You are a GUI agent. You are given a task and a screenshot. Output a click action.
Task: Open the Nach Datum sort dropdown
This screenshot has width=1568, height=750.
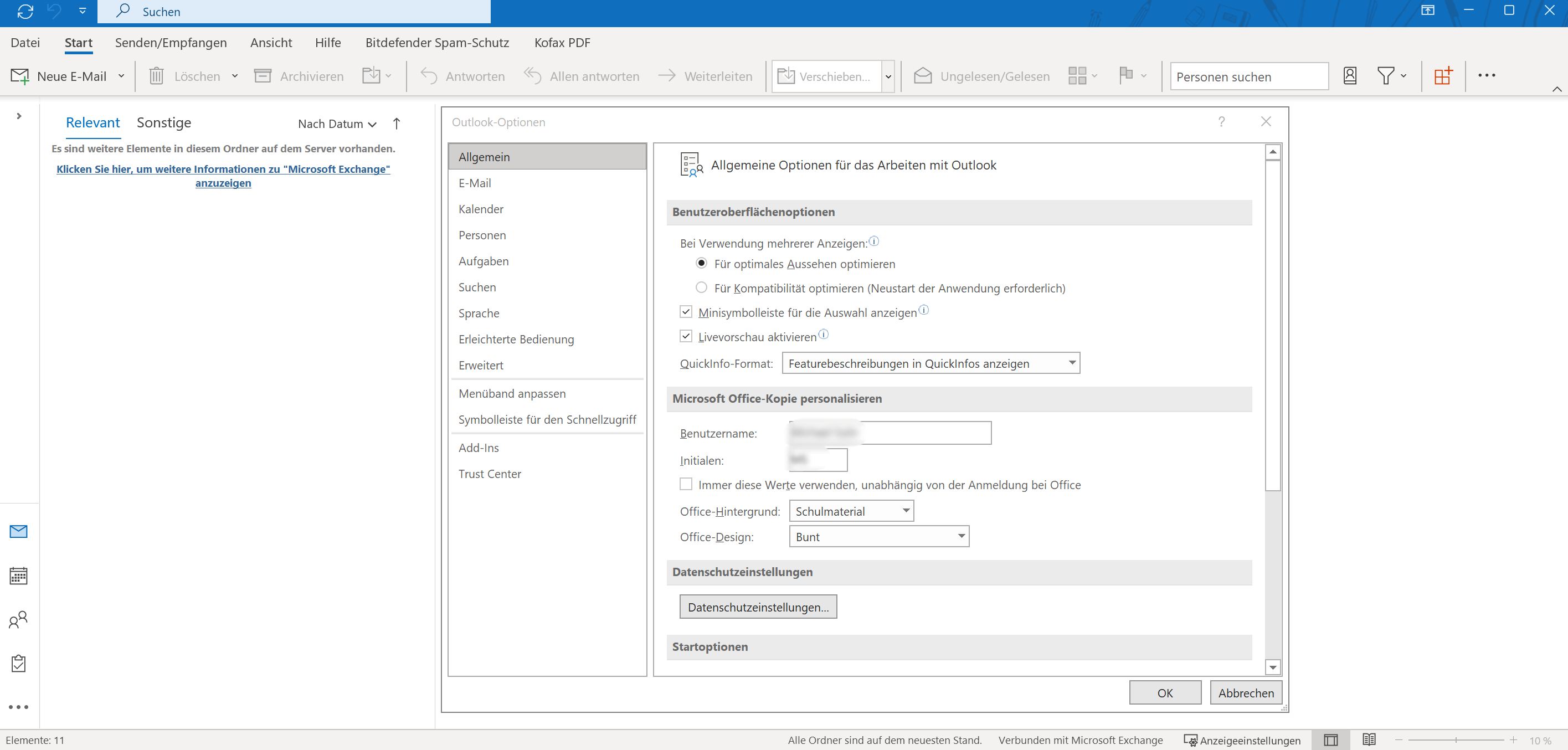(x=337, y=124)
